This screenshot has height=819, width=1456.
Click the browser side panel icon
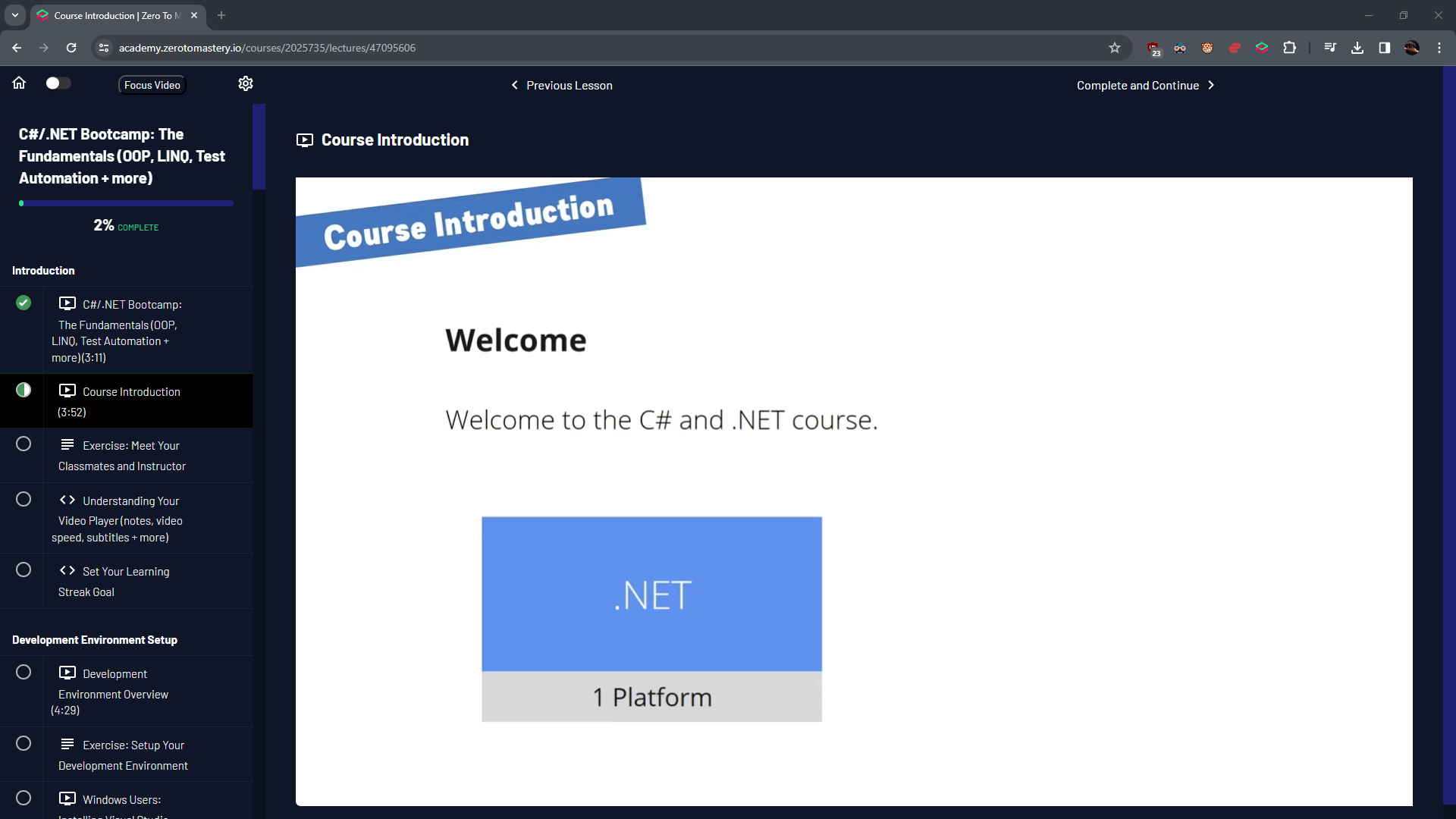pos(1384,48)
